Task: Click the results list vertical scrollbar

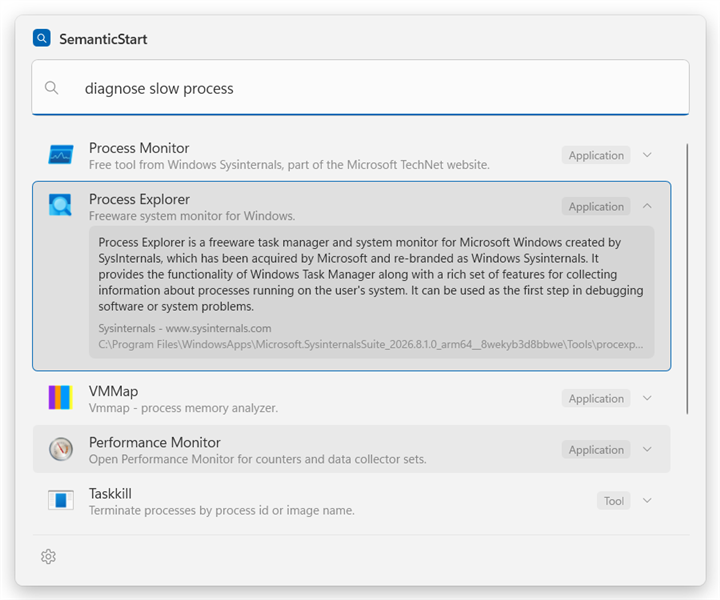Action: (x=687, y=279)
